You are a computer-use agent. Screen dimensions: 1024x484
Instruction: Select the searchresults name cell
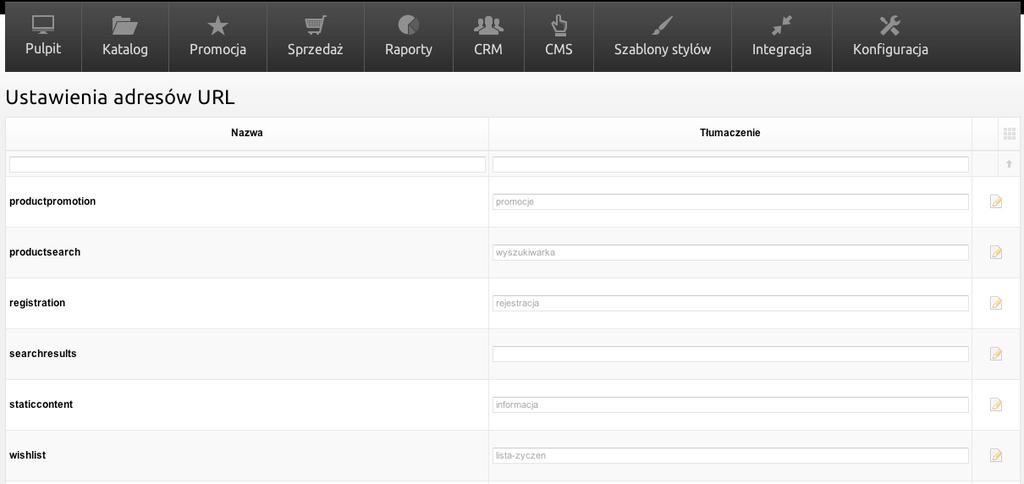click(x=247, y=354)
